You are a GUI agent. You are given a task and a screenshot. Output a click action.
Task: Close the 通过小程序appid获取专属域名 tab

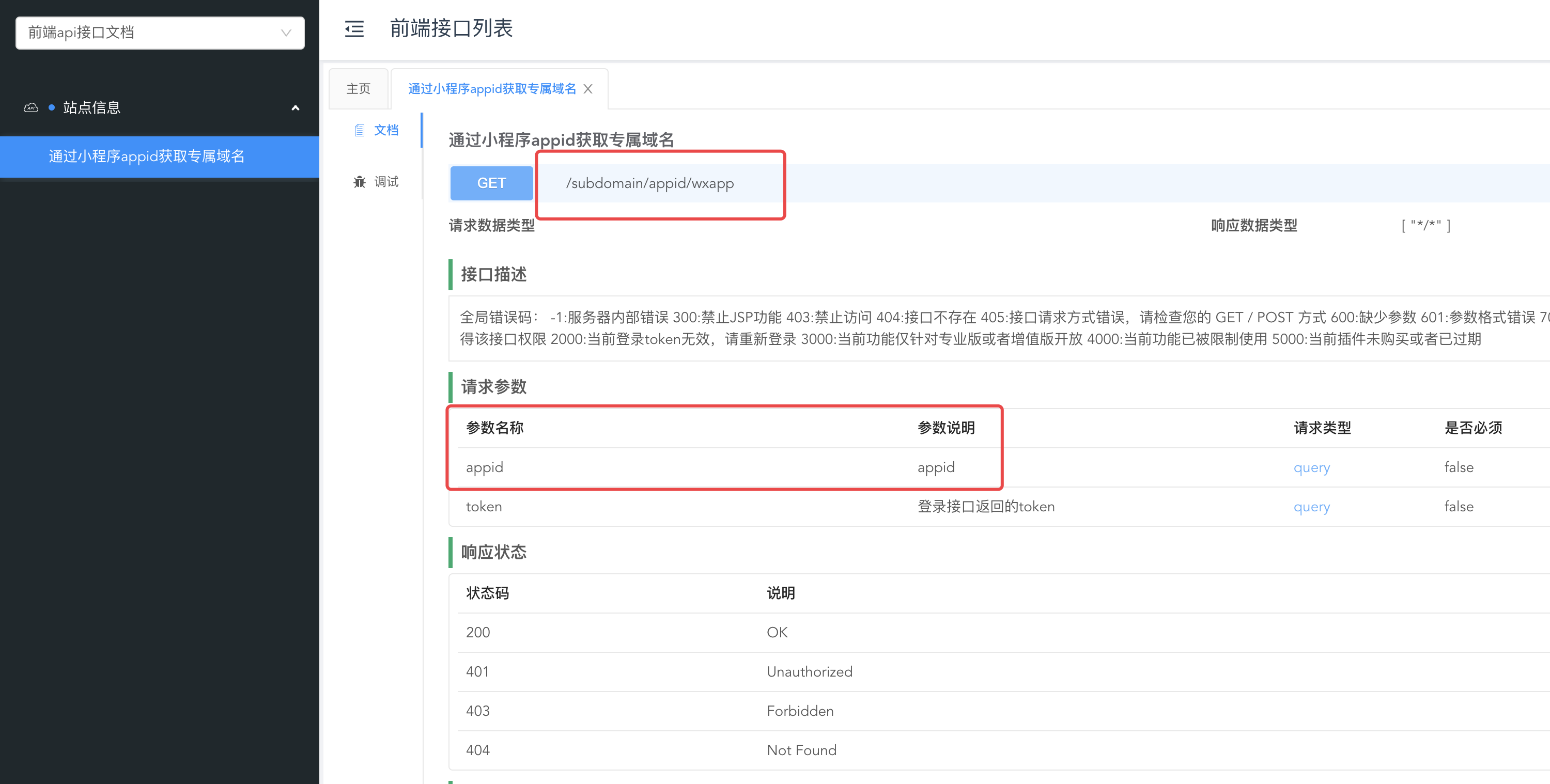[x=588, y=89]
